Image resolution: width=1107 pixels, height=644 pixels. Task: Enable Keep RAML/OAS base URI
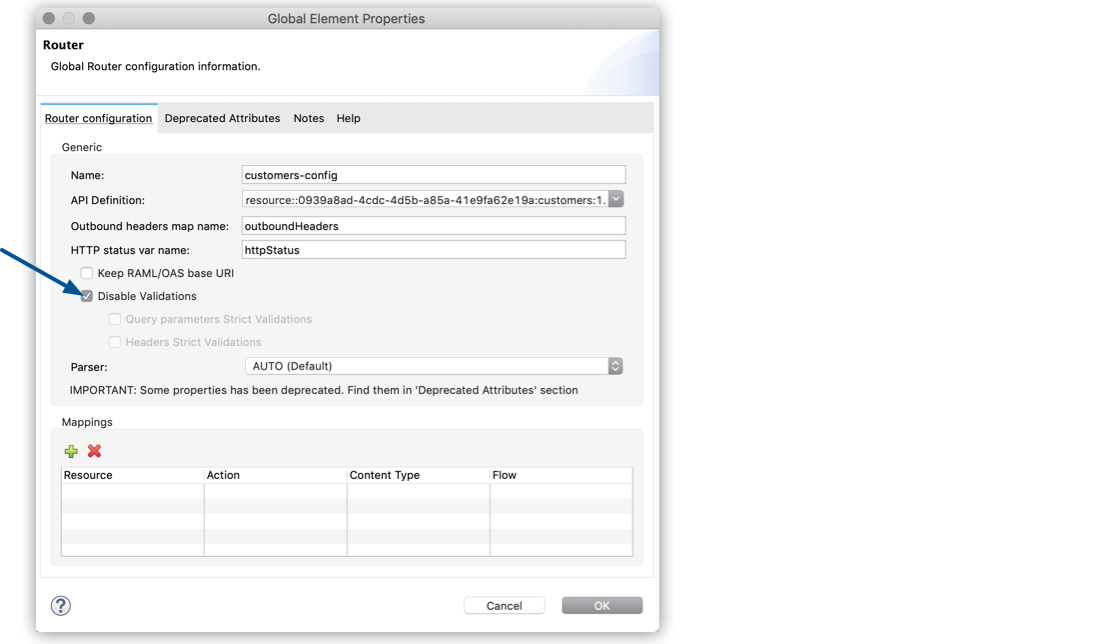[x=86, y=272]
